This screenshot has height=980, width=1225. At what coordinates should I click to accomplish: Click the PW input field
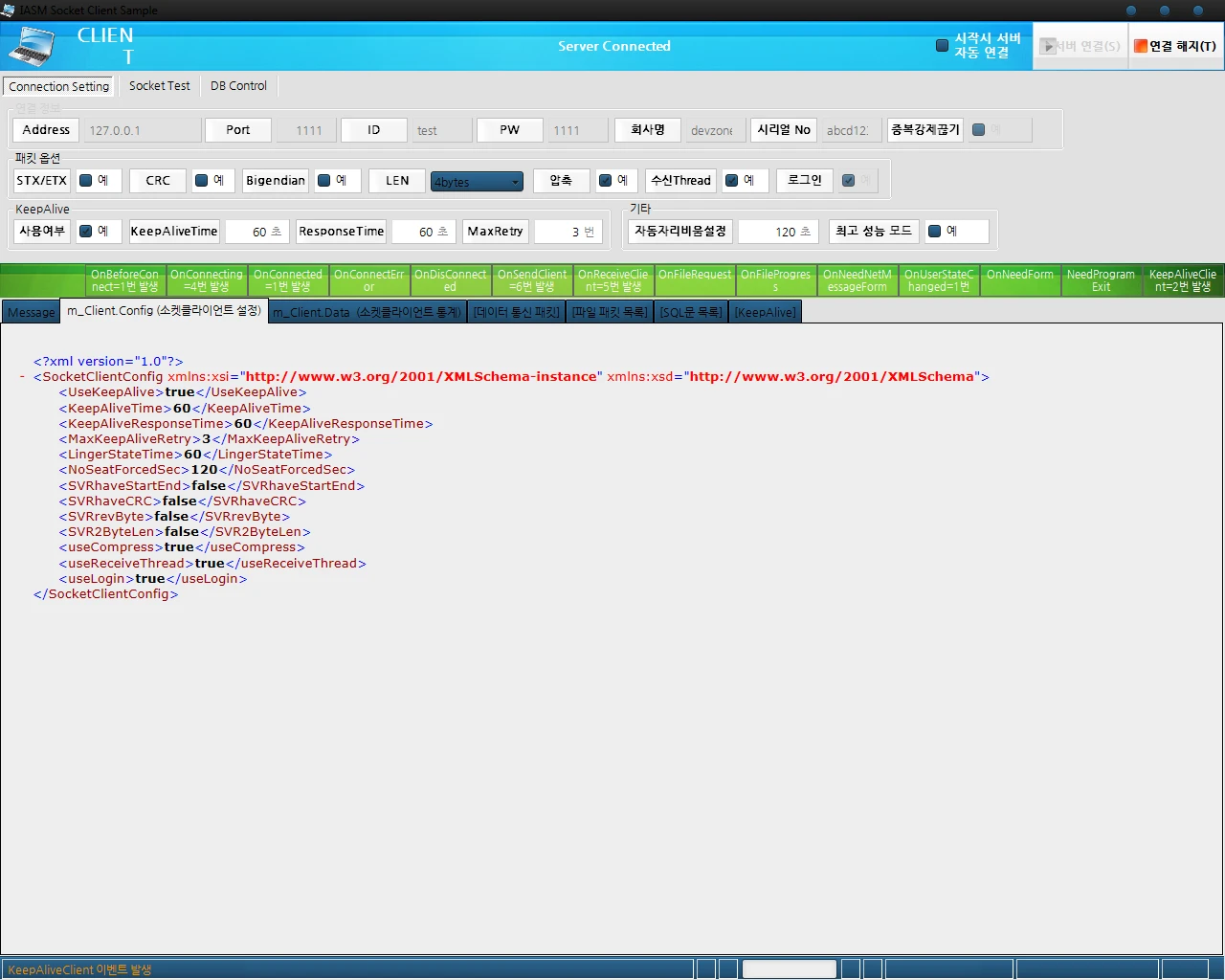577,130
